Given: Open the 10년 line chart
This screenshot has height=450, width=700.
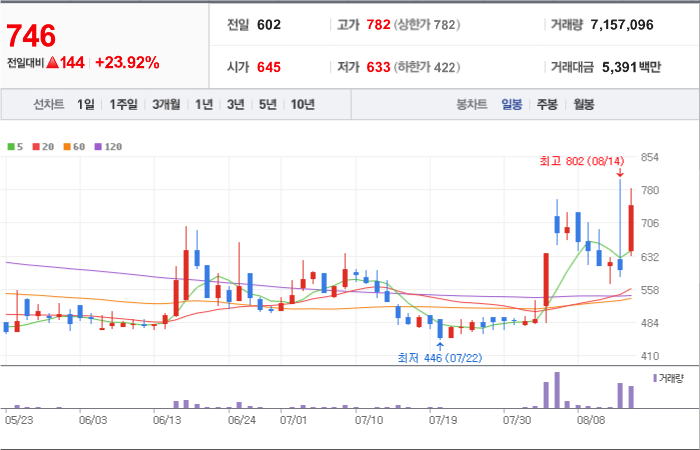Looking at the screenshot, I should pyautogui.click(x=303, y=104).
